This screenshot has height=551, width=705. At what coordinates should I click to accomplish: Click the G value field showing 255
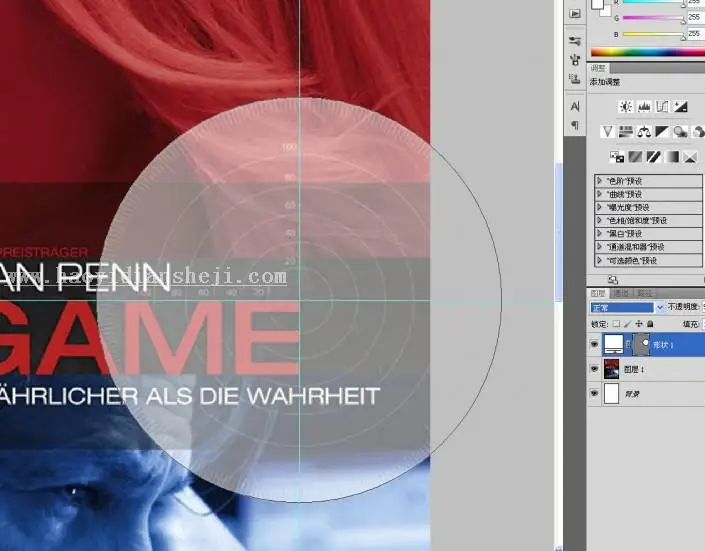point(696,18)
